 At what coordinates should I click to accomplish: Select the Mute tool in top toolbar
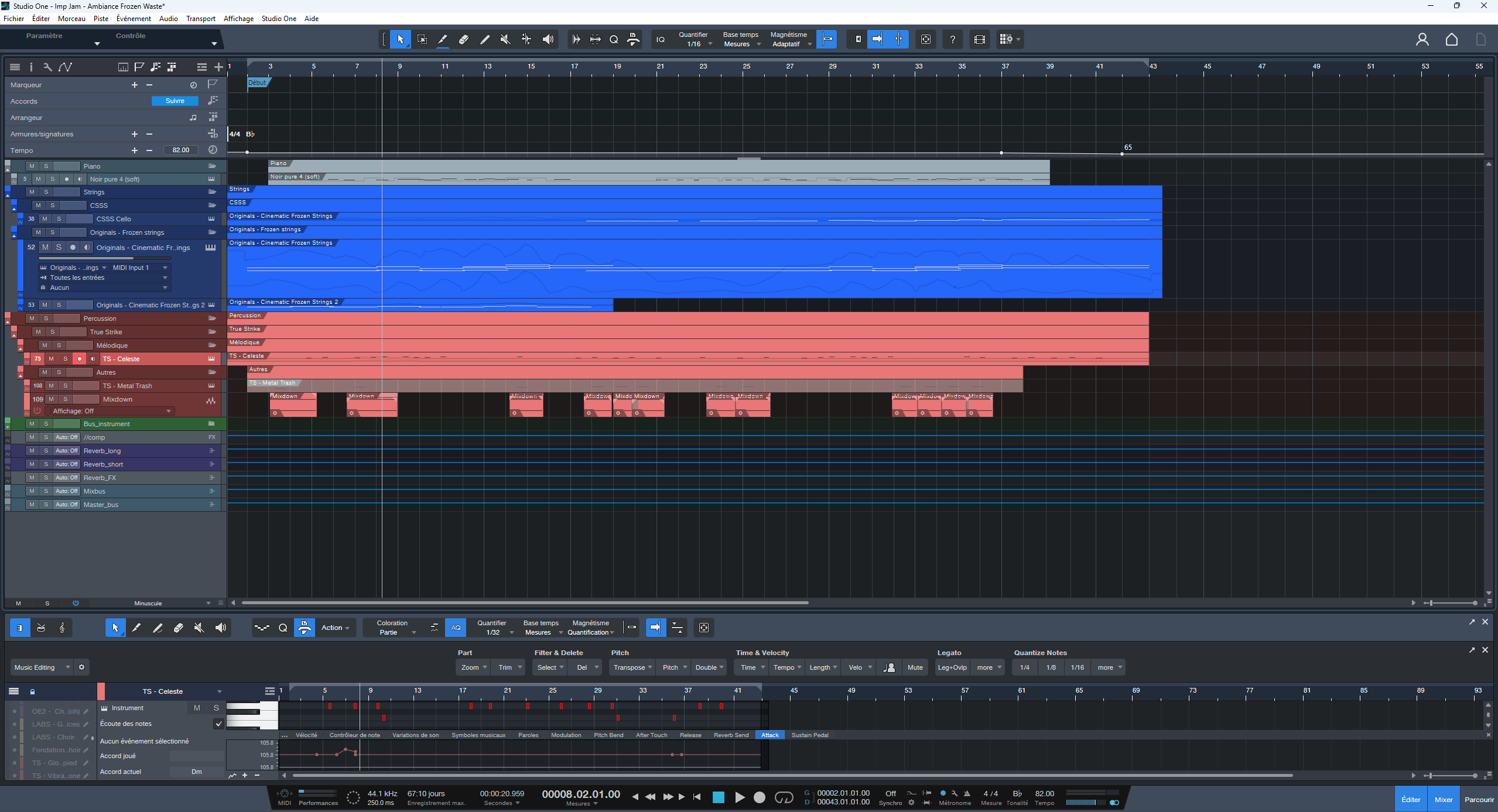pos(505,39)
